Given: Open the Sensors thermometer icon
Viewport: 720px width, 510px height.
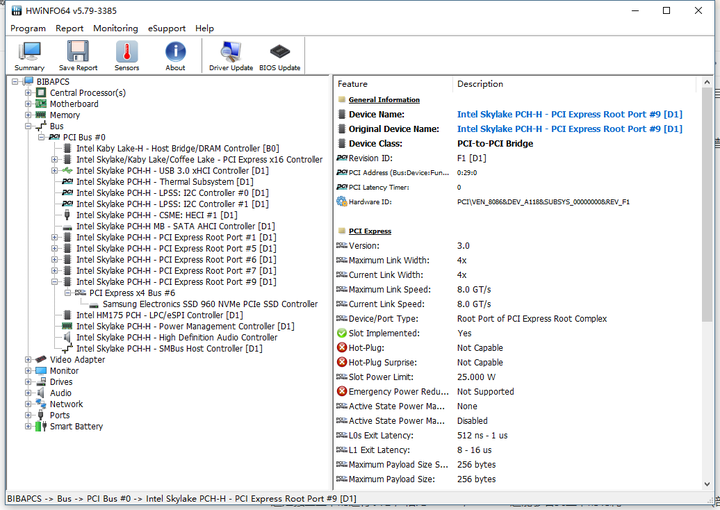Looking at the screenshot, I should tap(127, 51).
